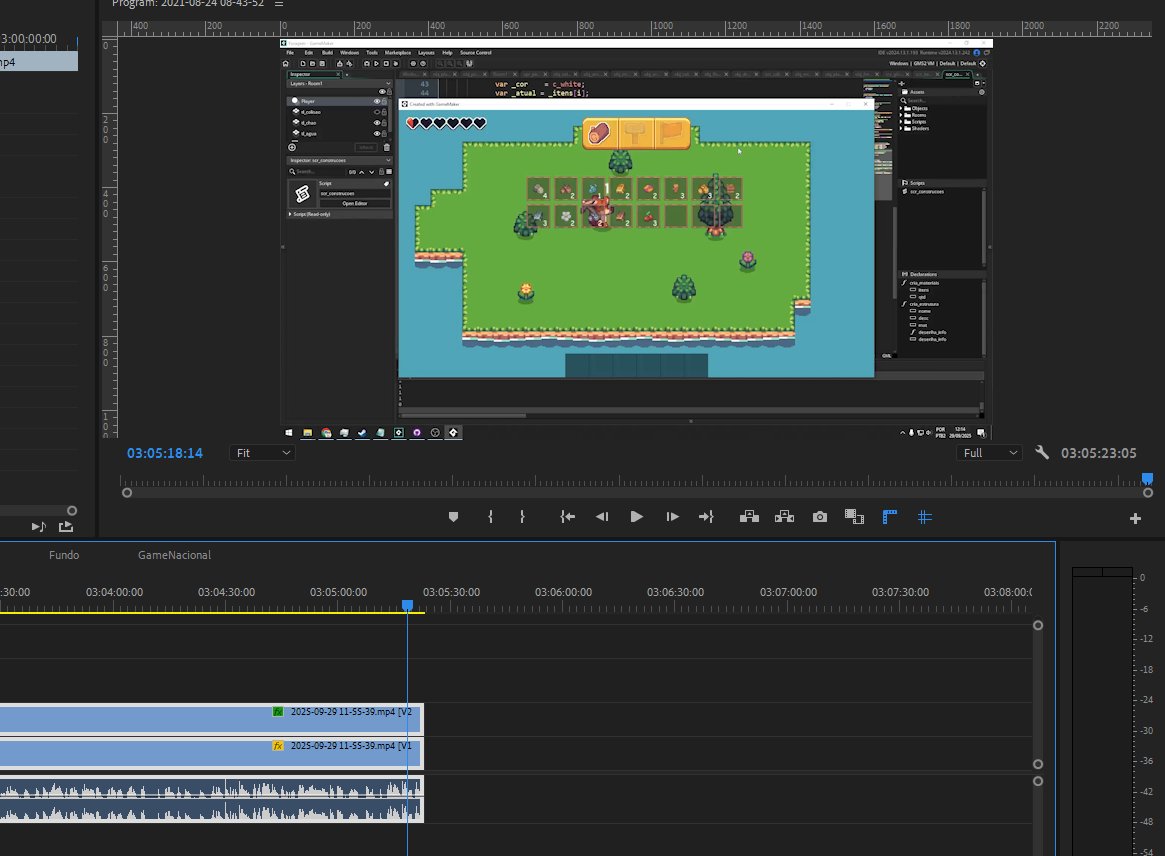Image resolution: width=1165 pixels, height=856 pixels.
Task: Select the audio waveform clip
Action: [x=212, y=800]
